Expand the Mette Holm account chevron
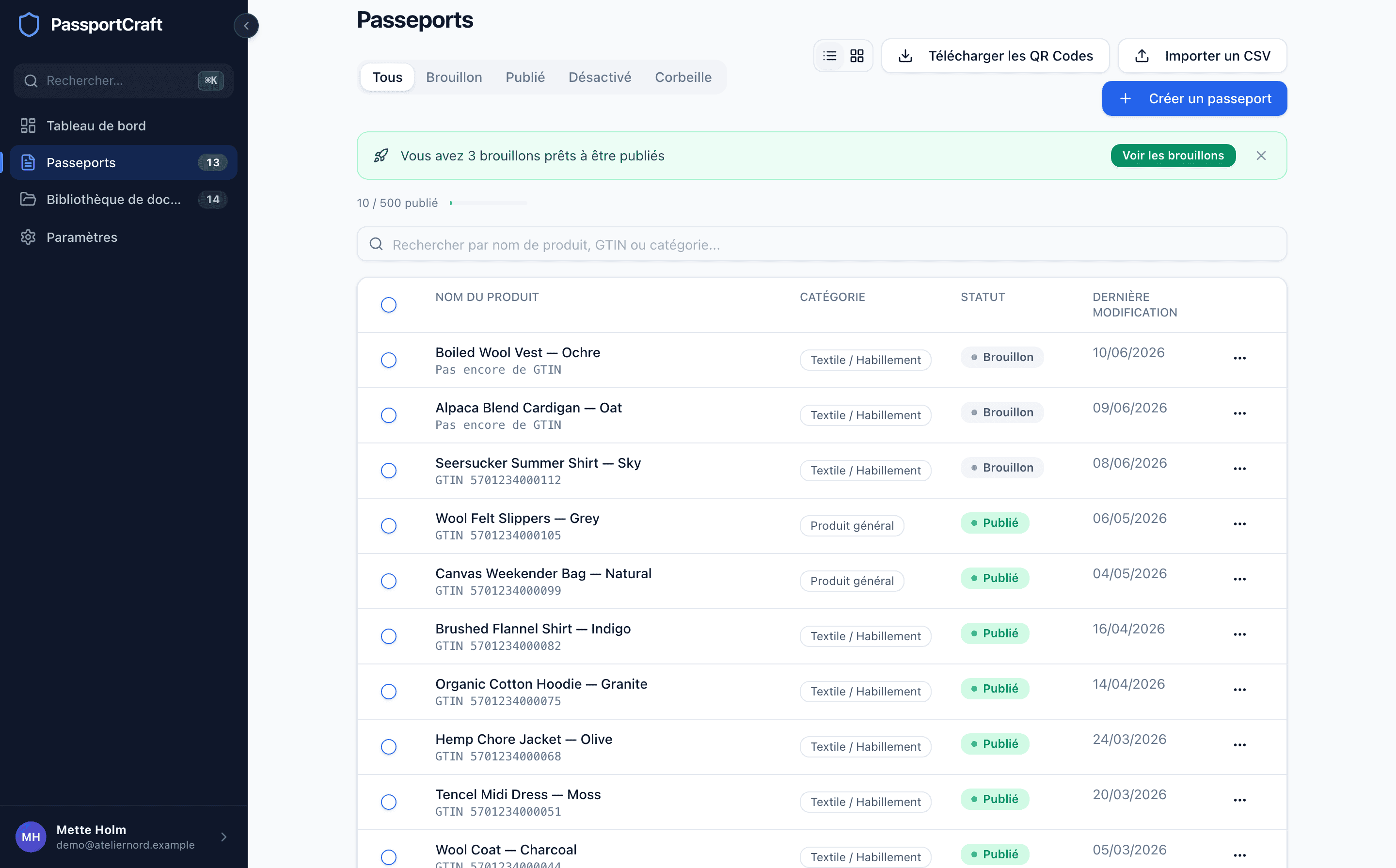The image size is (1396, 868). [x=224, y=837]
